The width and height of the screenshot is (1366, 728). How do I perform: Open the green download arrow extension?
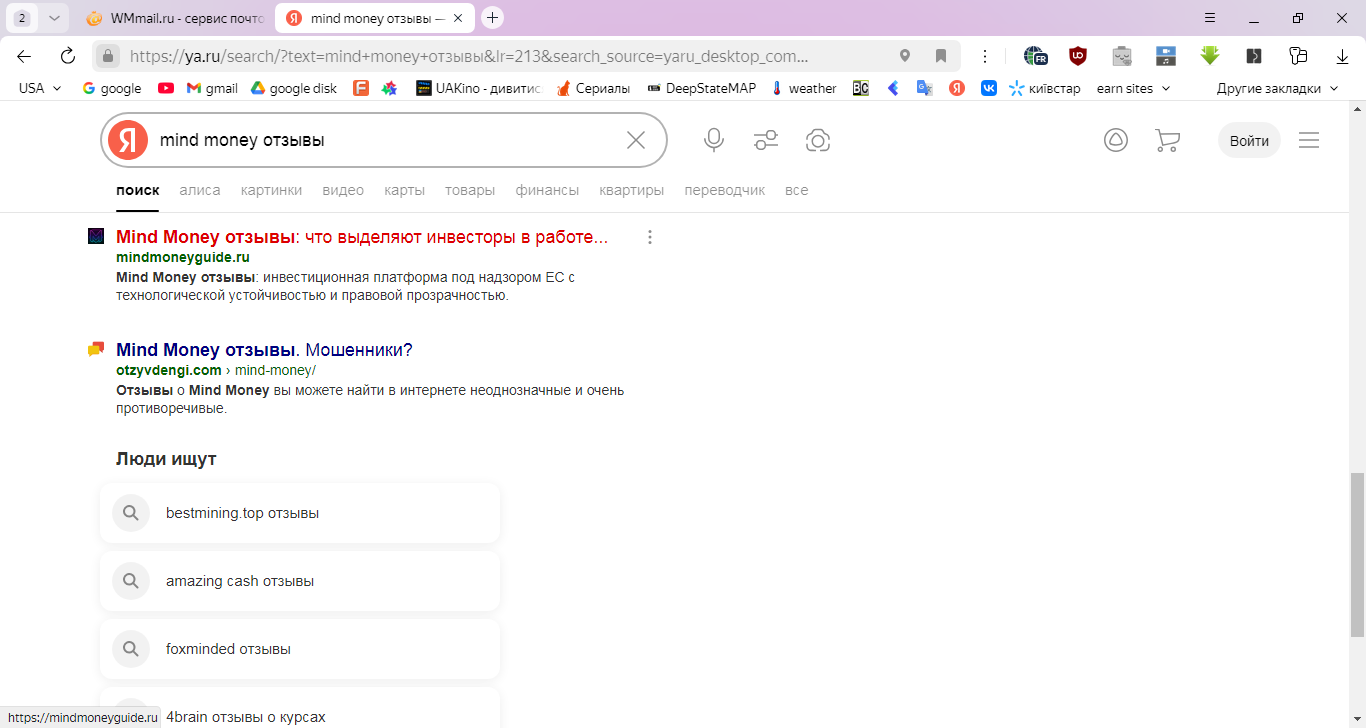point(1210,56)
